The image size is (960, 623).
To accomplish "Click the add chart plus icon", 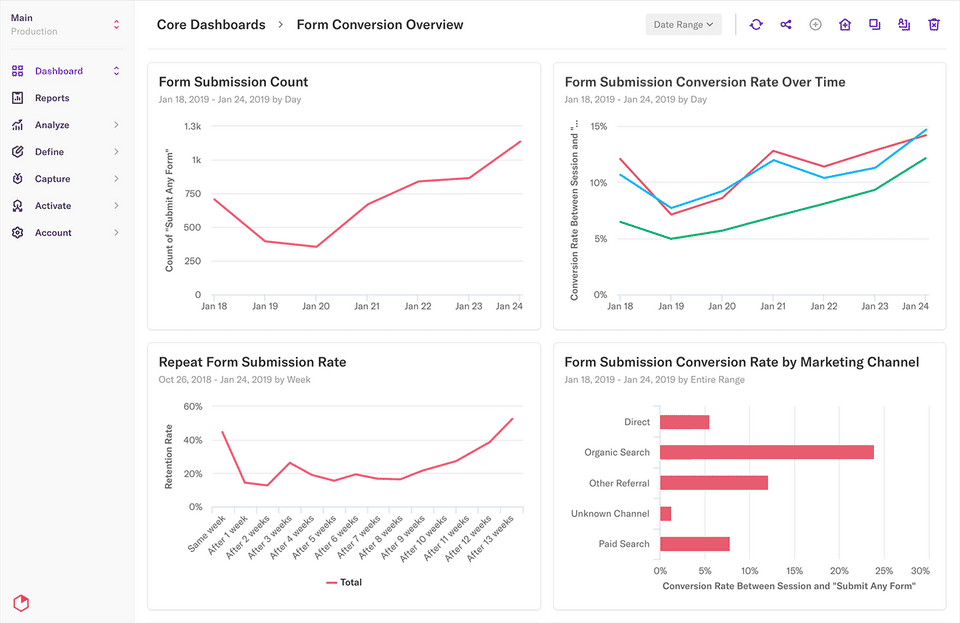I will point(815,24).
